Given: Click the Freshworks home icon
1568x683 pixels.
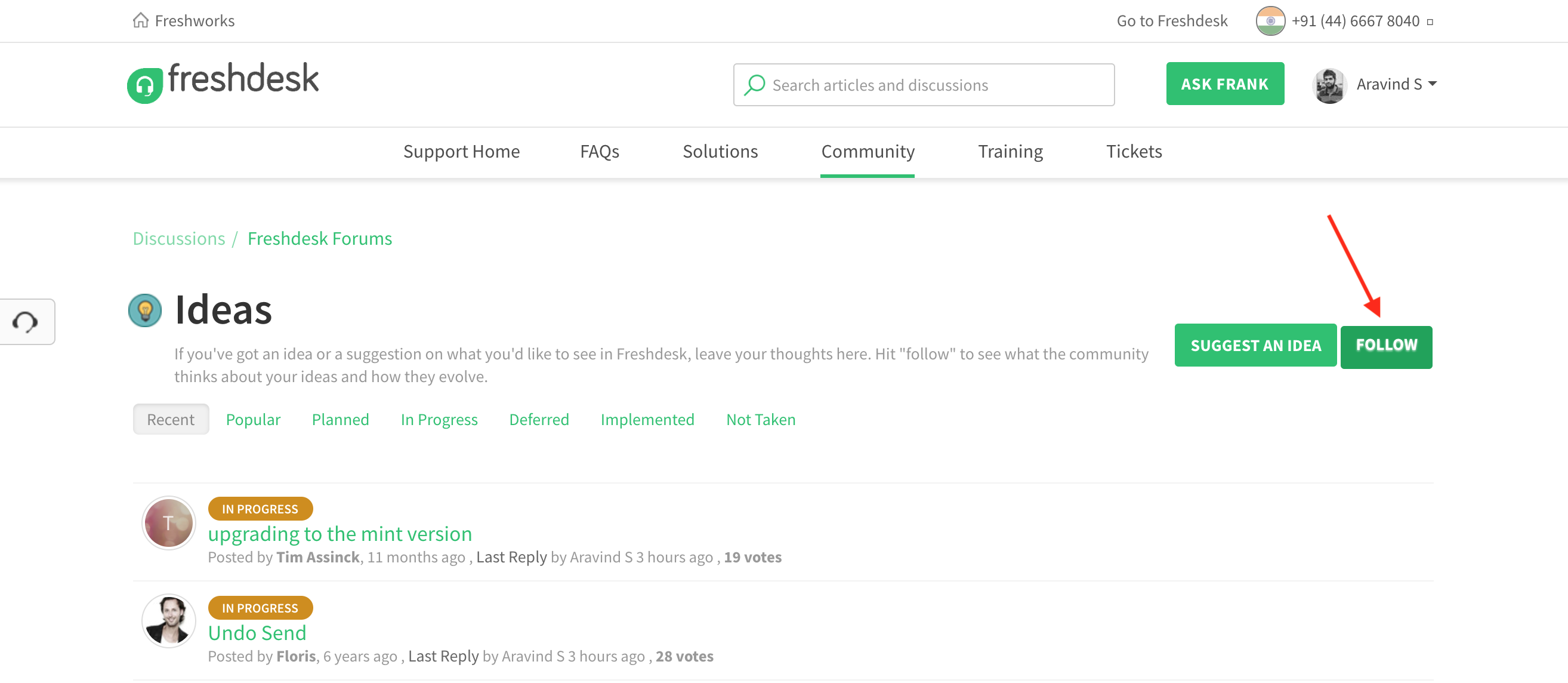Looking at the screenshot, I should coord(141,21).
